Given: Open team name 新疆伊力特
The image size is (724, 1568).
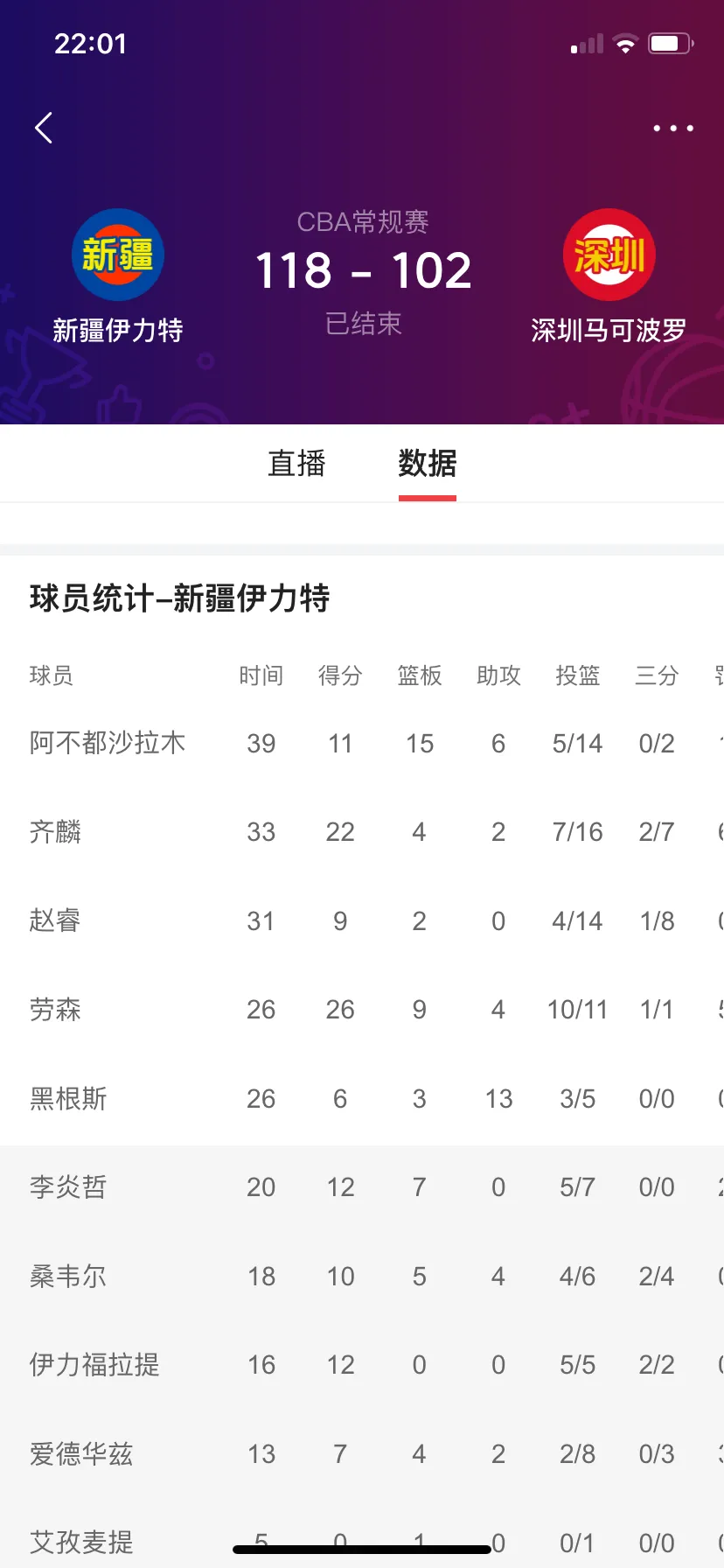Looking at the screenshot, I should (x=118, y=331).
